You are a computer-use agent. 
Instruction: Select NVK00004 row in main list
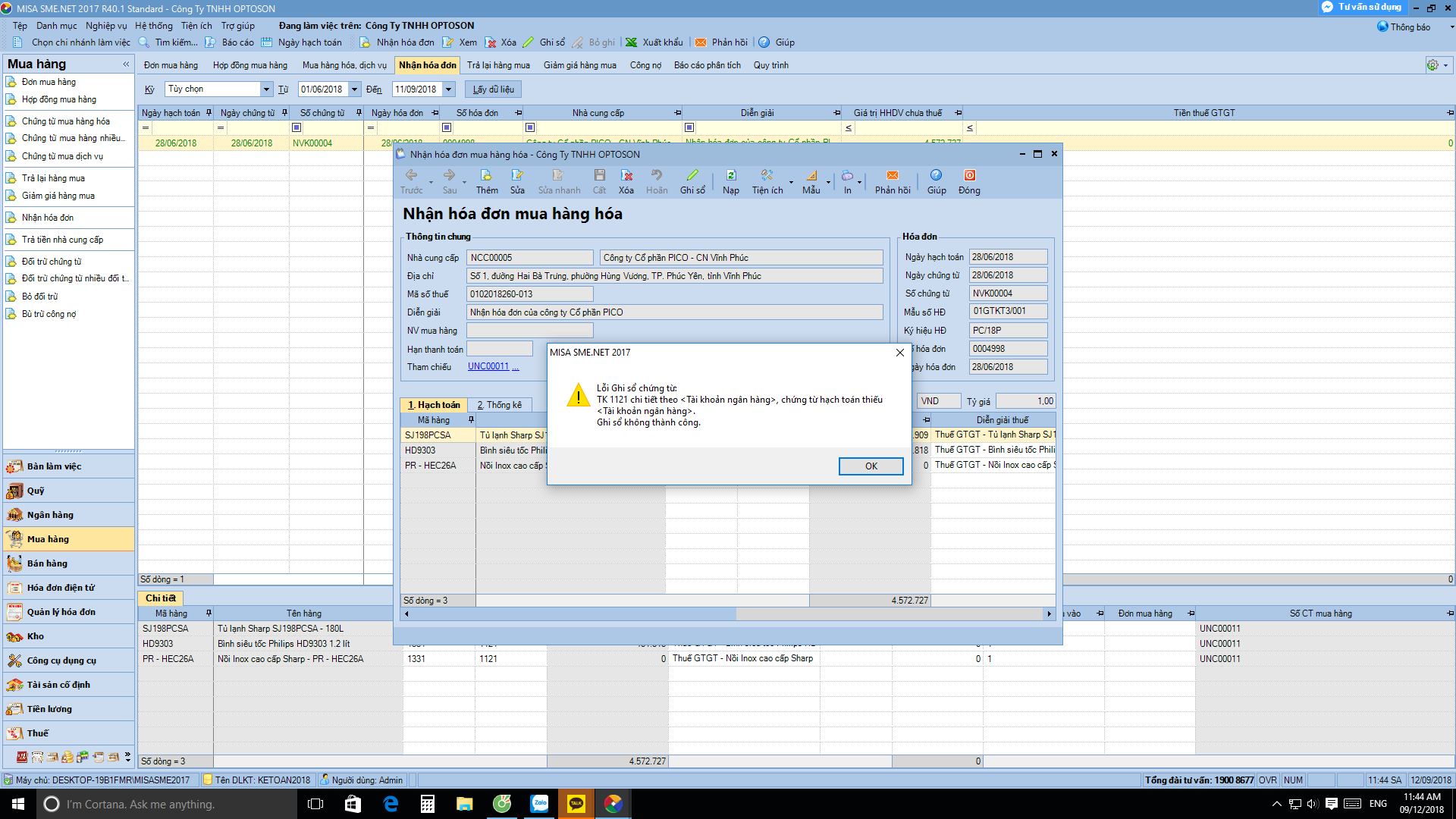point(796,143)
